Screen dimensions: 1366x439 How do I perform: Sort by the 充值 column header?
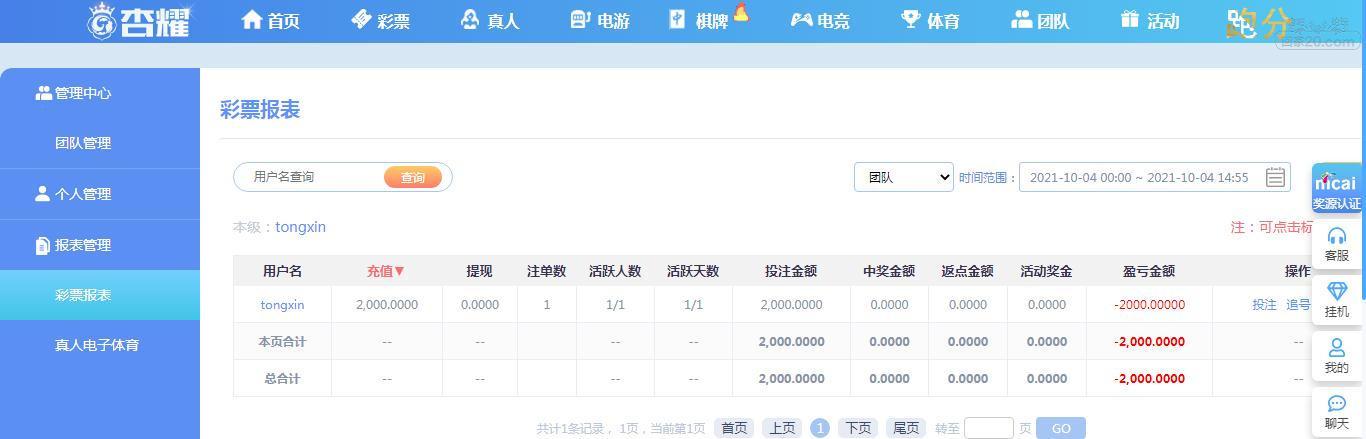386,271
